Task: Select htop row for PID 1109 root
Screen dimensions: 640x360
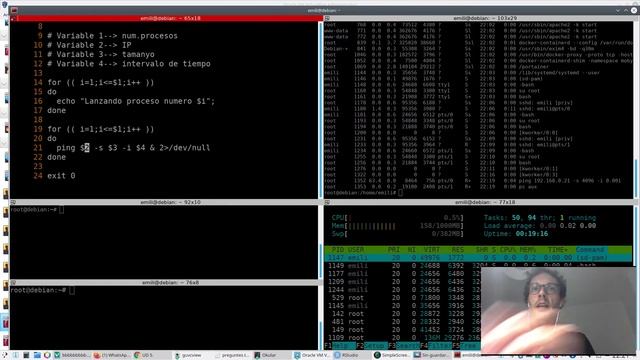Action: click(x=403, y=338)
